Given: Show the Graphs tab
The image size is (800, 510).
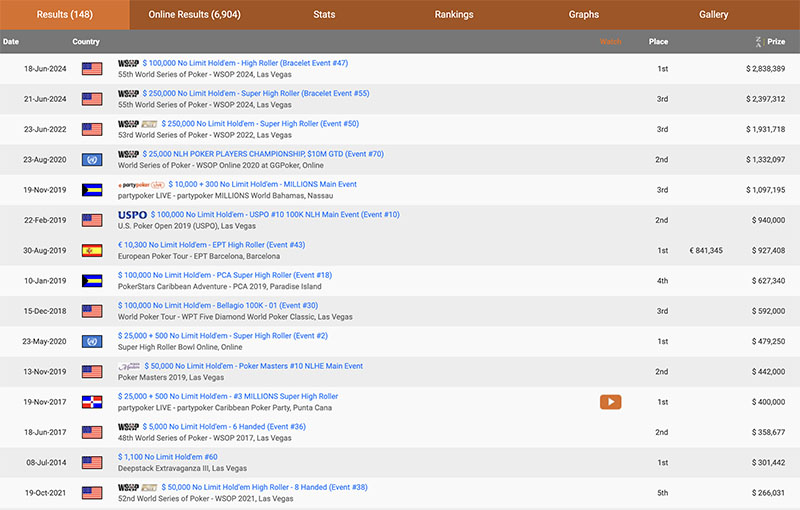Looking at the screenshot, I should (x=584, y=15).
